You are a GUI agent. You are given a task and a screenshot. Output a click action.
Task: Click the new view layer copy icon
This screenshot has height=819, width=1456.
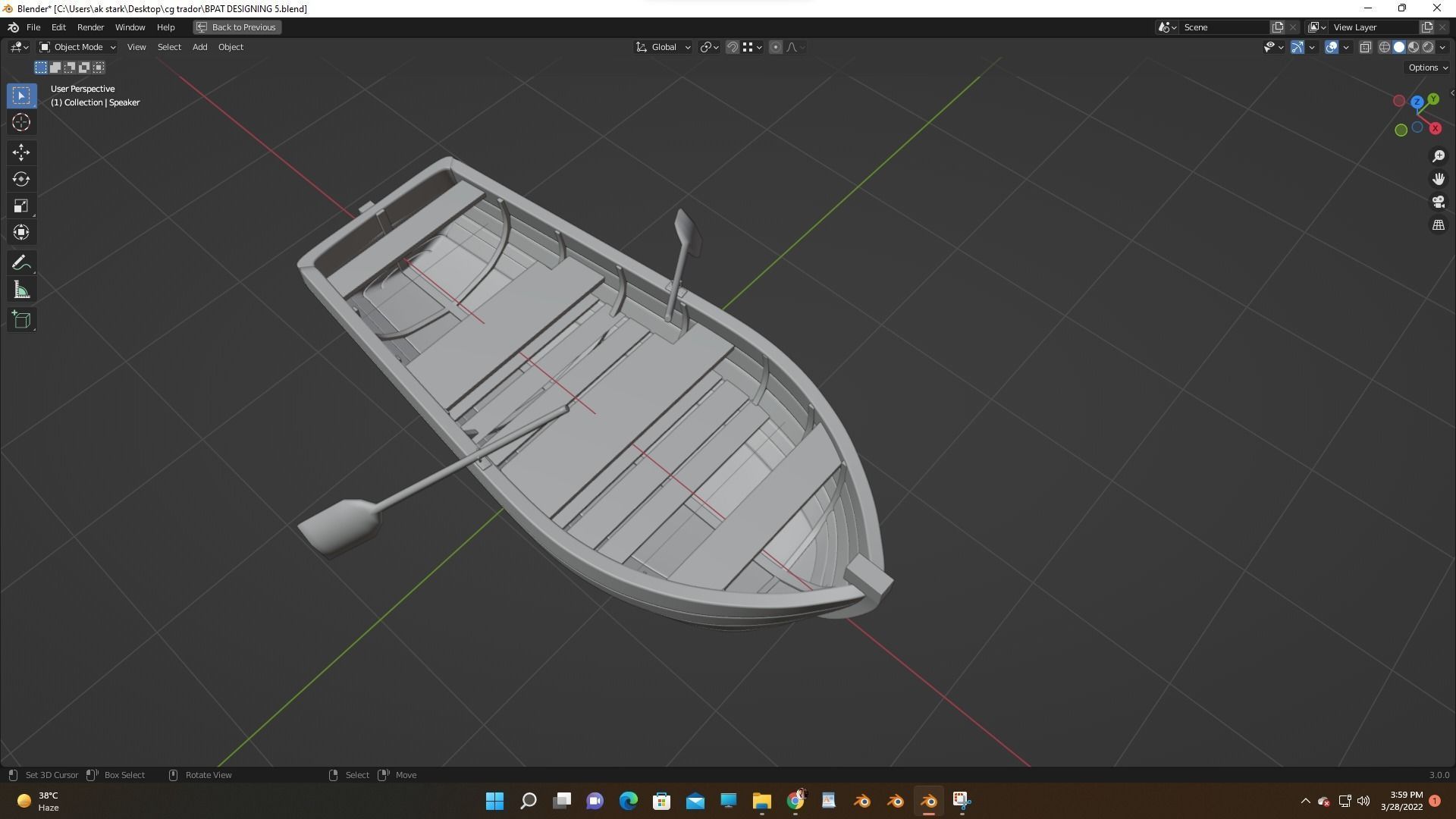pyautogui.click(x=1426, y=27)
